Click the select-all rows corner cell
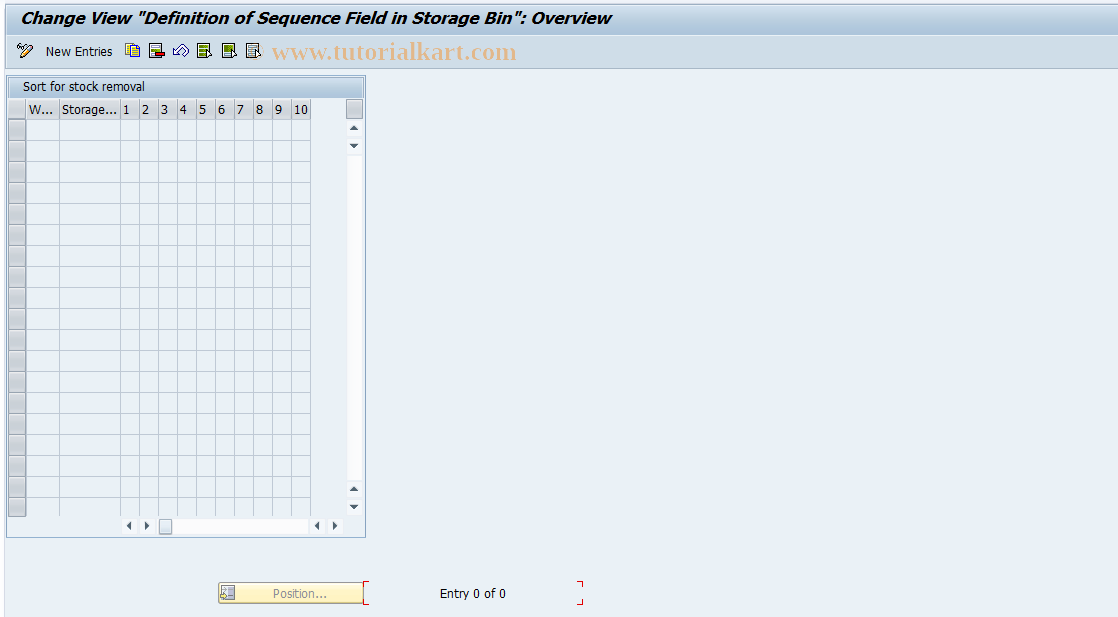 (x=17, y=109)
